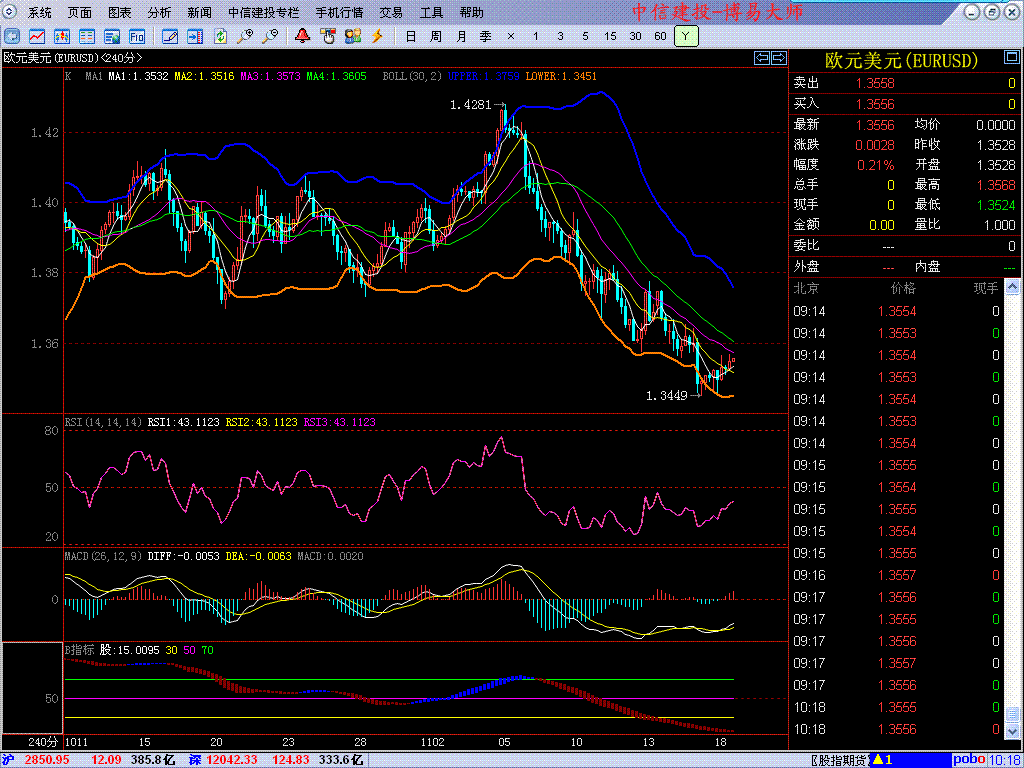The height and width of the screenshot is (768, 1024).
Task: Click the lightning bolt quick trade icon
Action: pyautogui.click(x=377, y=36)
